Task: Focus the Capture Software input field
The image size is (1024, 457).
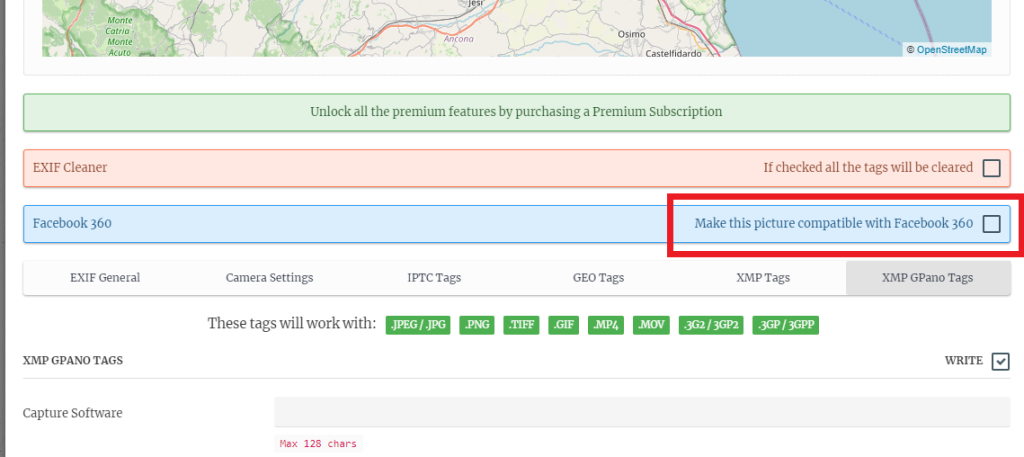Action: pos(642,412)
